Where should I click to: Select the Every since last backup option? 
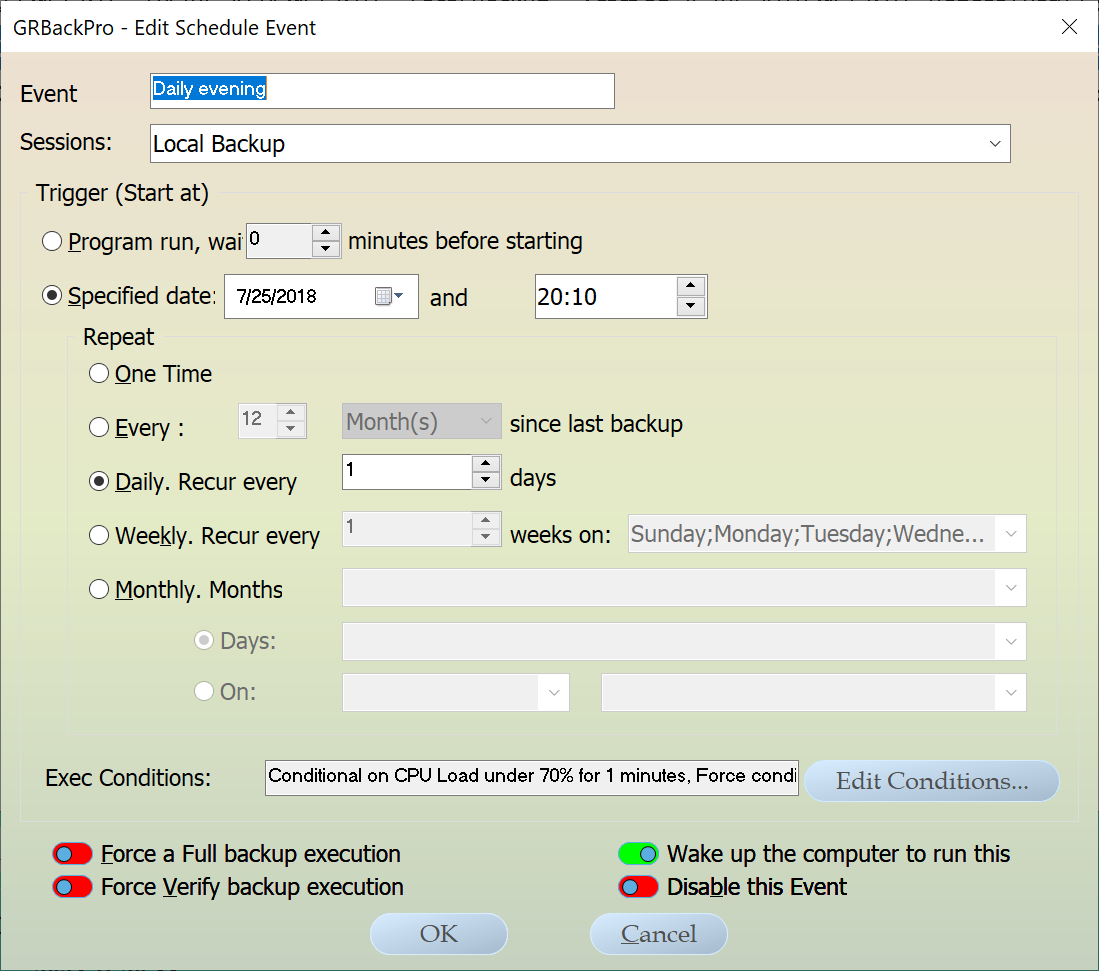click(x=99, y=428)
